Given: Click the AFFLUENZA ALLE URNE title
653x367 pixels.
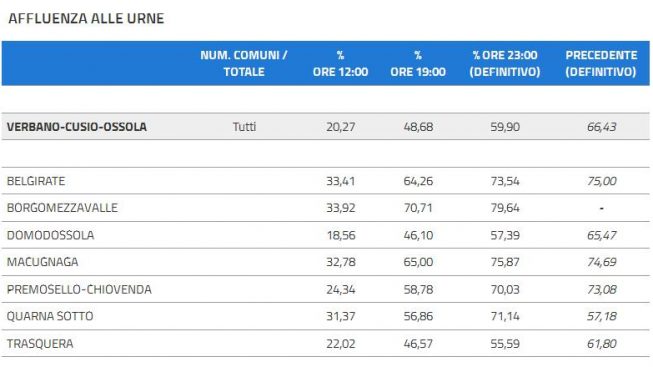Looking at the screenshot, I should [86, 19].
